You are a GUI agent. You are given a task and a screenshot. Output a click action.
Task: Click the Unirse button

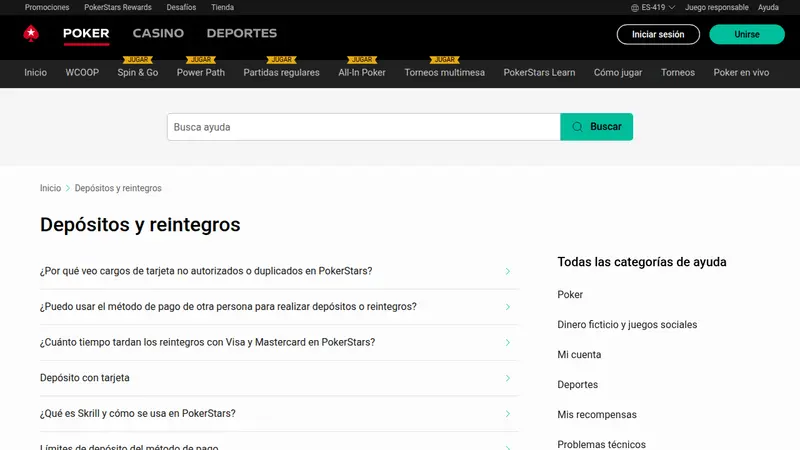747,35
